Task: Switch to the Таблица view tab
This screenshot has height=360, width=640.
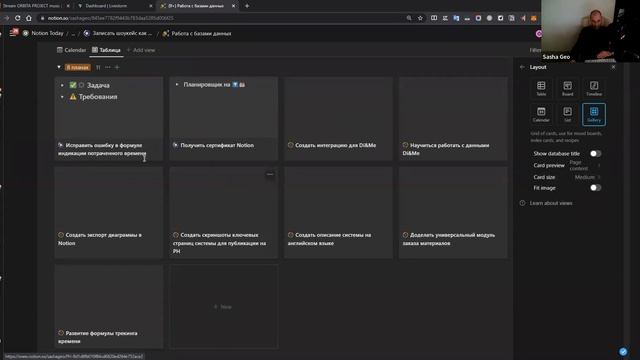Action: (x=106, y=50)
